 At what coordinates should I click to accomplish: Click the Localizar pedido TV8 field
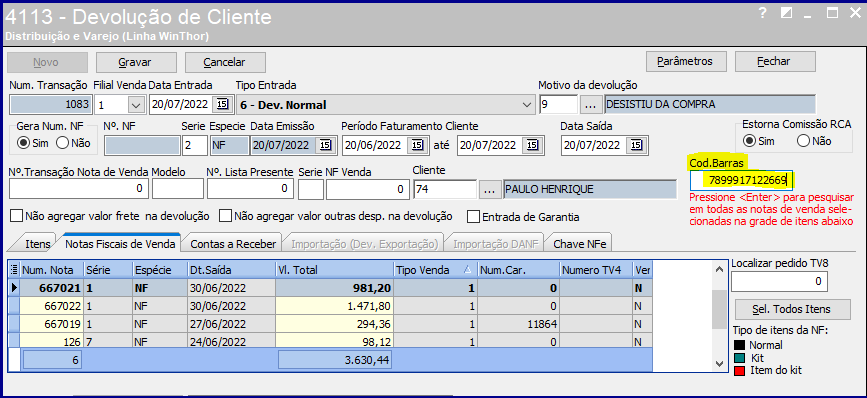pos(779,282)
